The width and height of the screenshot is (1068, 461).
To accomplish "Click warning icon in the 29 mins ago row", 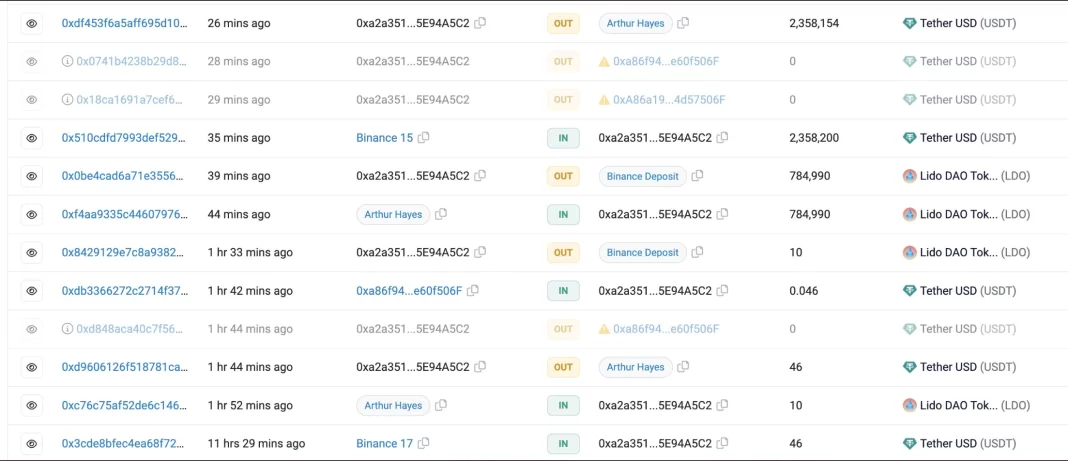I will 604,100.
